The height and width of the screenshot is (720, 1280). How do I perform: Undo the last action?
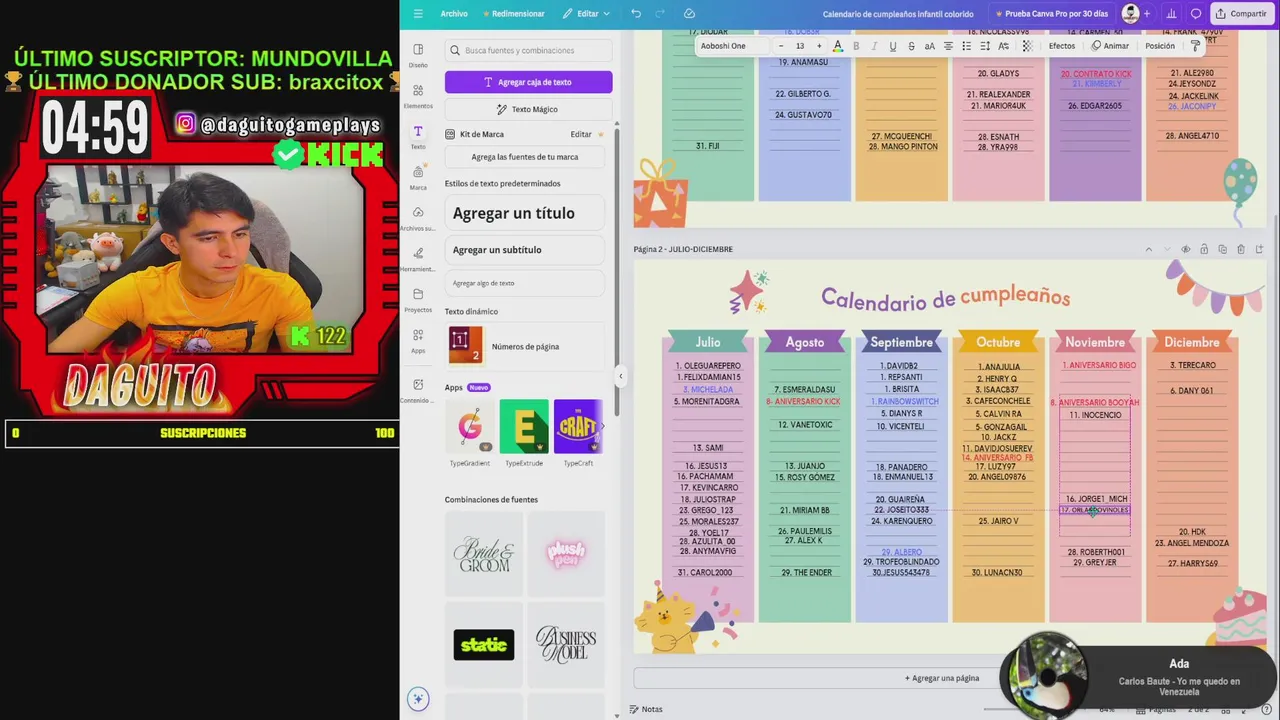636,13
